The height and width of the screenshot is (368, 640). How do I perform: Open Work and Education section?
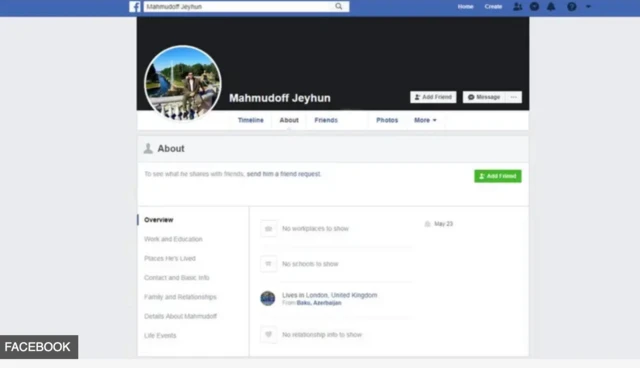pos(173,239)
